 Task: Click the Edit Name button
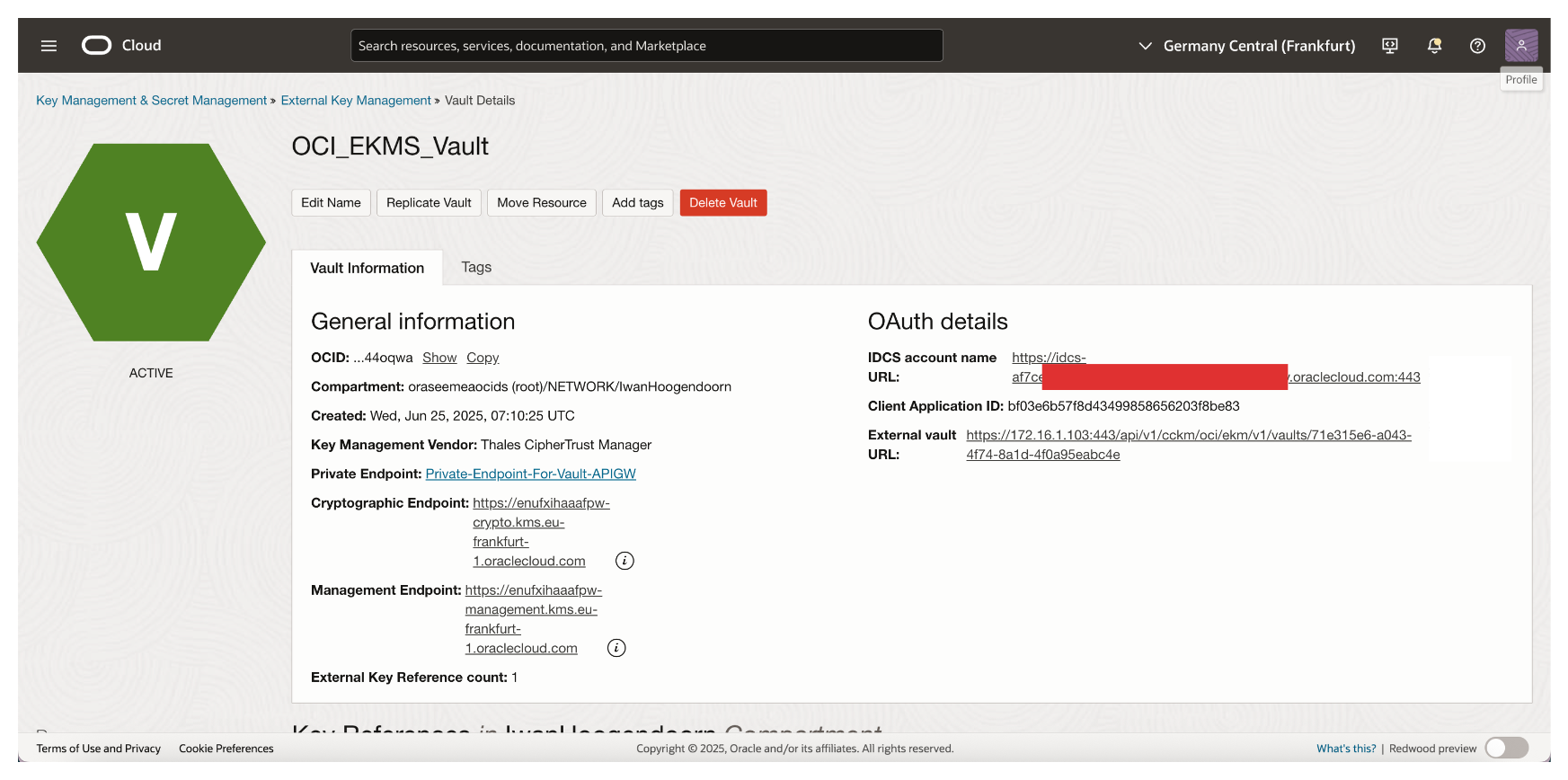(x=331, y=203)
